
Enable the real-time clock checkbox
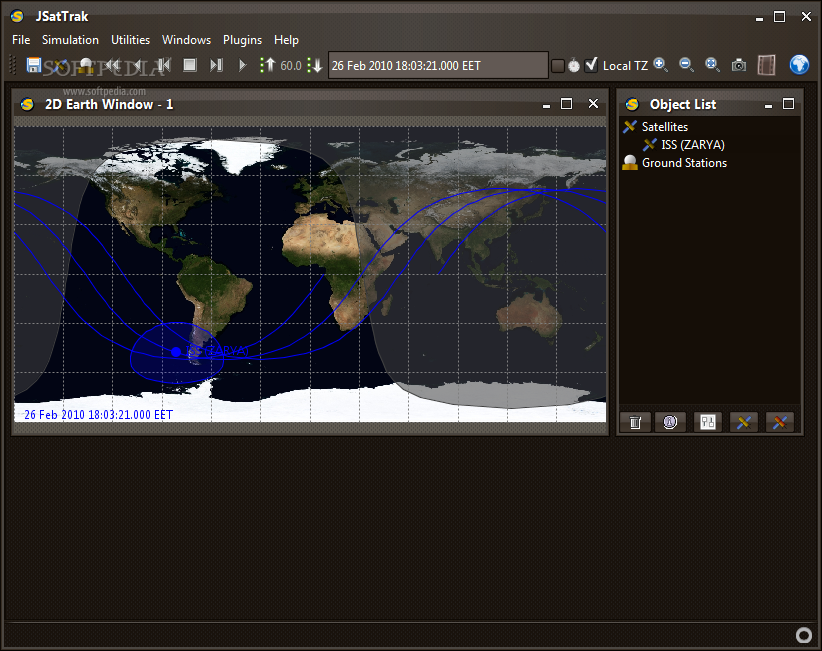click(558, 66)
